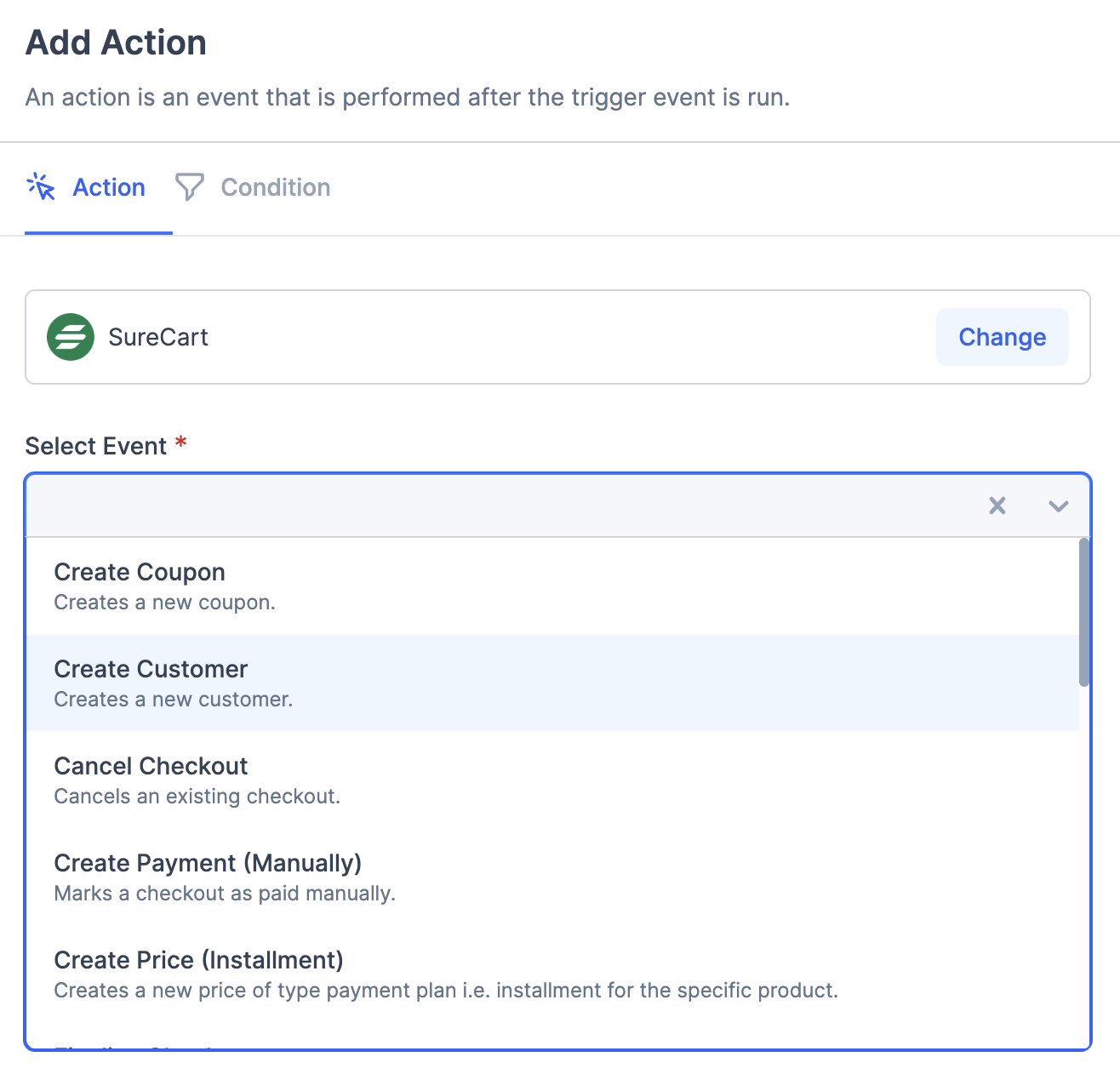Click the Select Event field label
Image resolution: width=1120 pixels, height=1074 pixels.
tap(96, 446)
